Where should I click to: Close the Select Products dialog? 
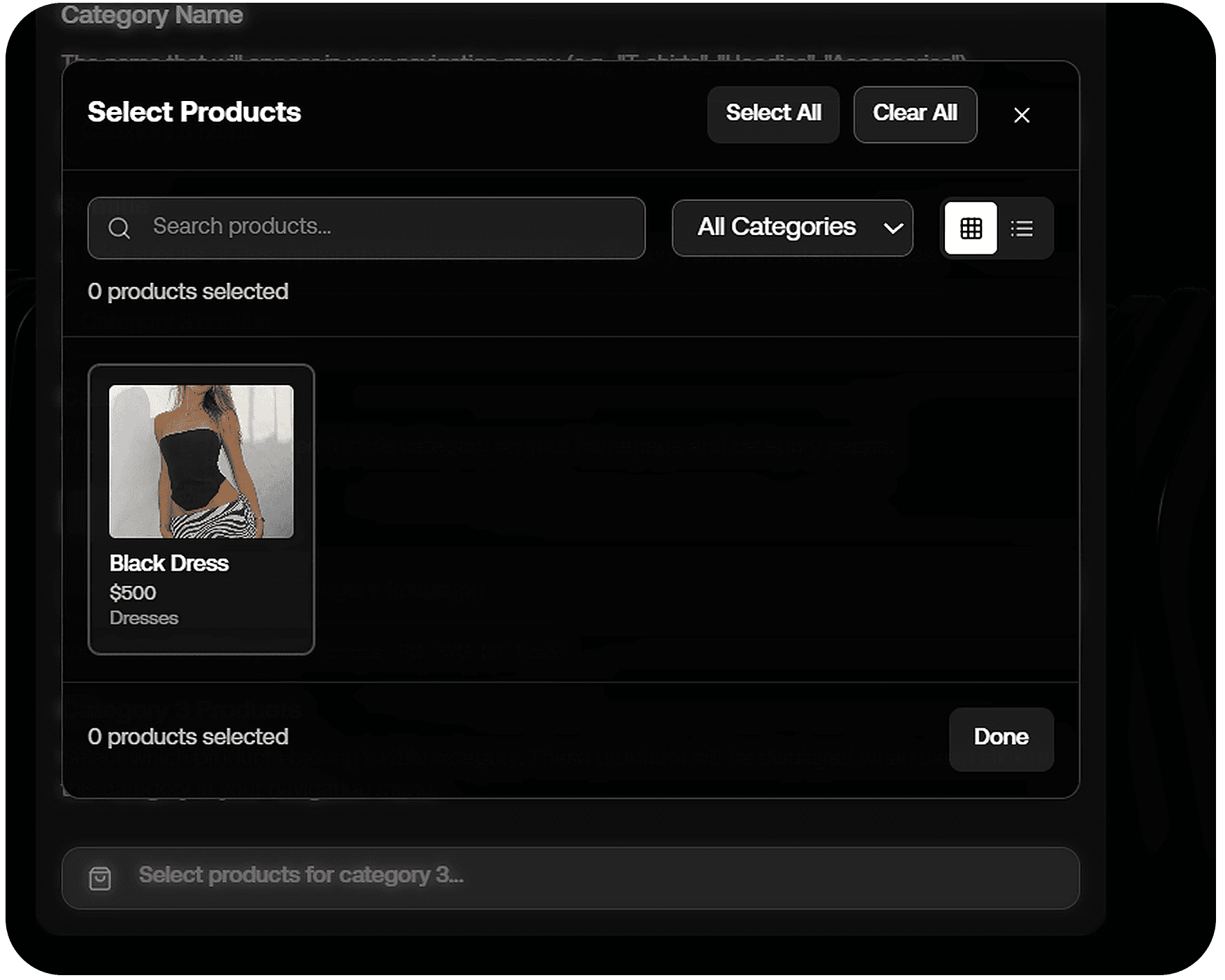tap(1022, 115)
